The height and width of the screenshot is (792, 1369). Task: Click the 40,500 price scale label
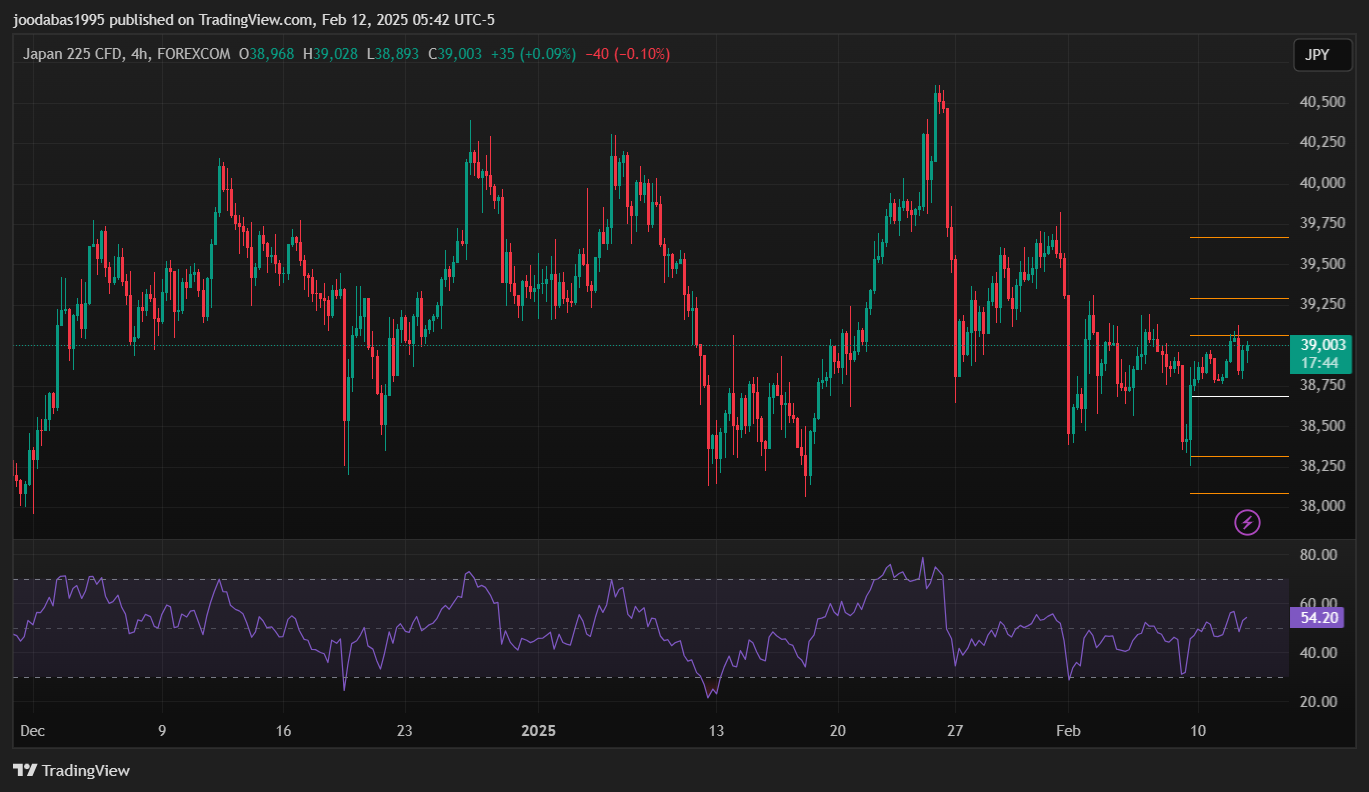pos(1321,102)
